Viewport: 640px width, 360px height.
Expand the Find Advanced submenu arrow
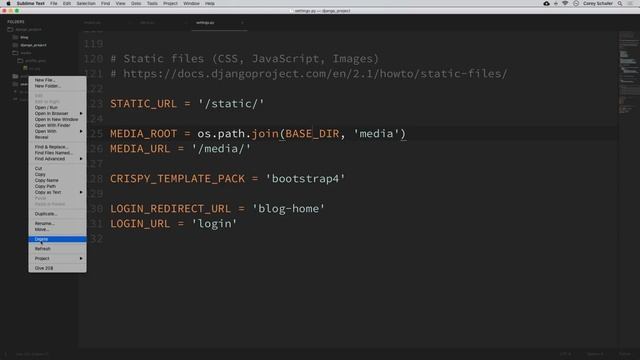pyautogui.click(x=81, y=158)
